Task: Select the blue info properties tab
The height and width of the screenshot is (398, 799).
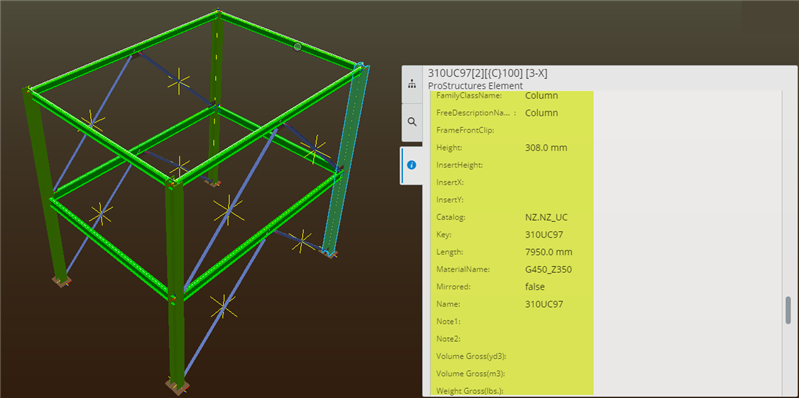Action: click(x=412, y=165)
